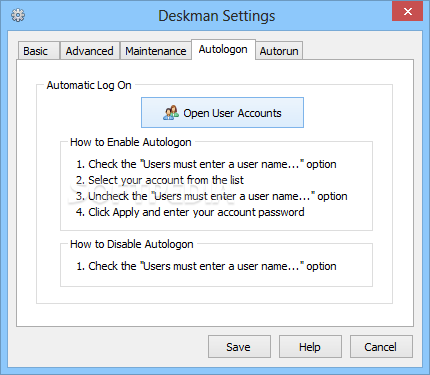Switch to the Autorun tab
This screenshot has width=430, height=375.
click(x=279, y=51)
